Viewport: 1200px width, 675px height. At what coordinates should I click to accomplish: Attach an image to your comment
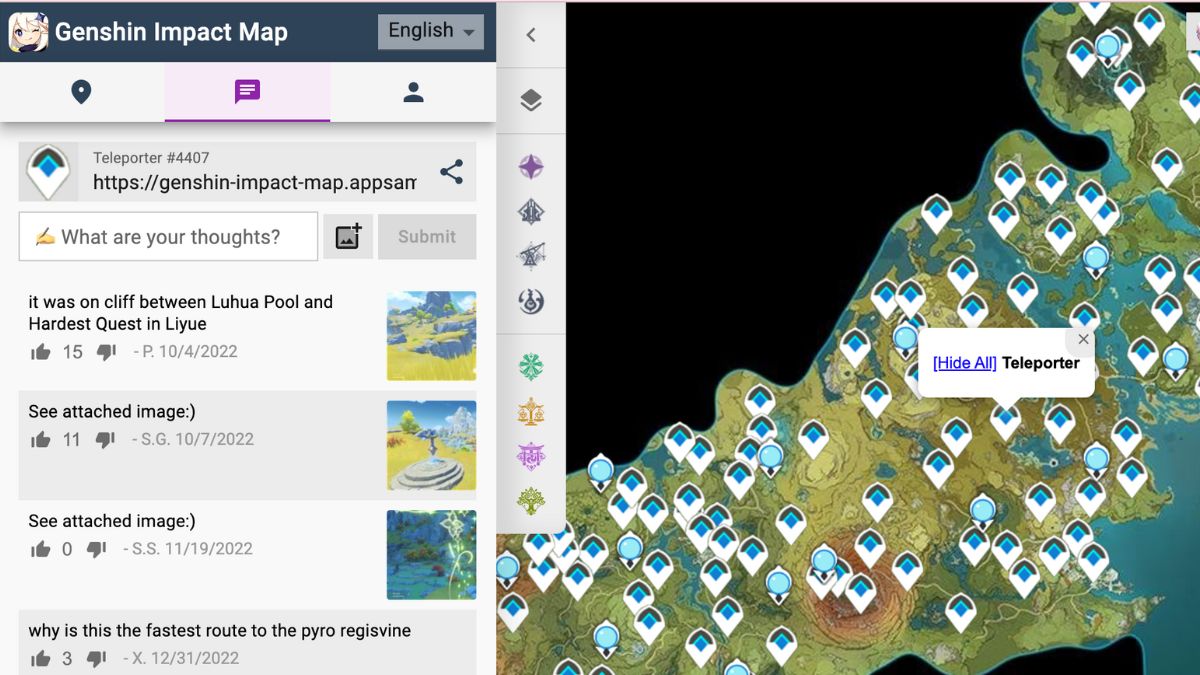coord(348,237)
